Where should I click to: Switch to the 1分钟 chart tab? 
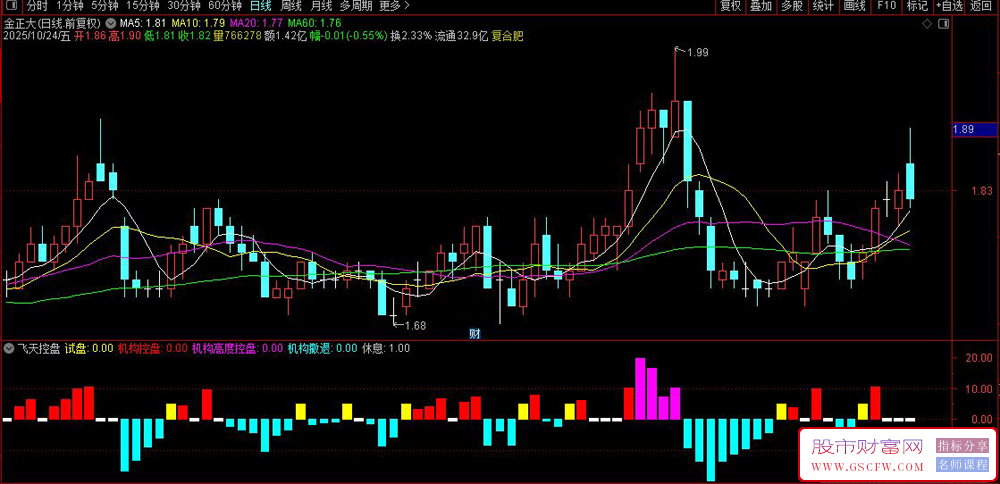(x=70, y=6)
